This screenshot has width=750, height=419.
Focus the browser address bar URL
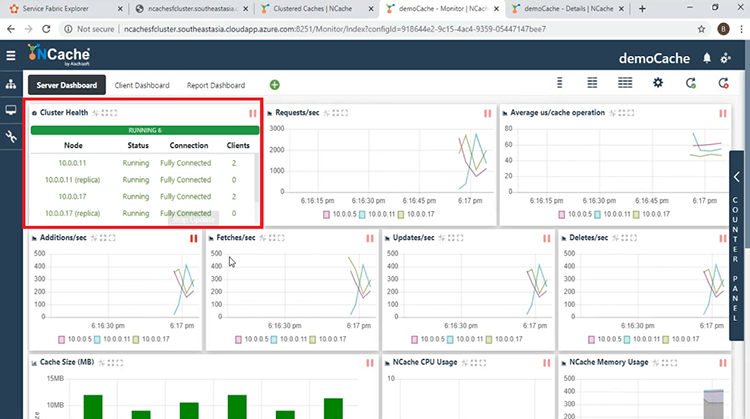click(335, 29)
